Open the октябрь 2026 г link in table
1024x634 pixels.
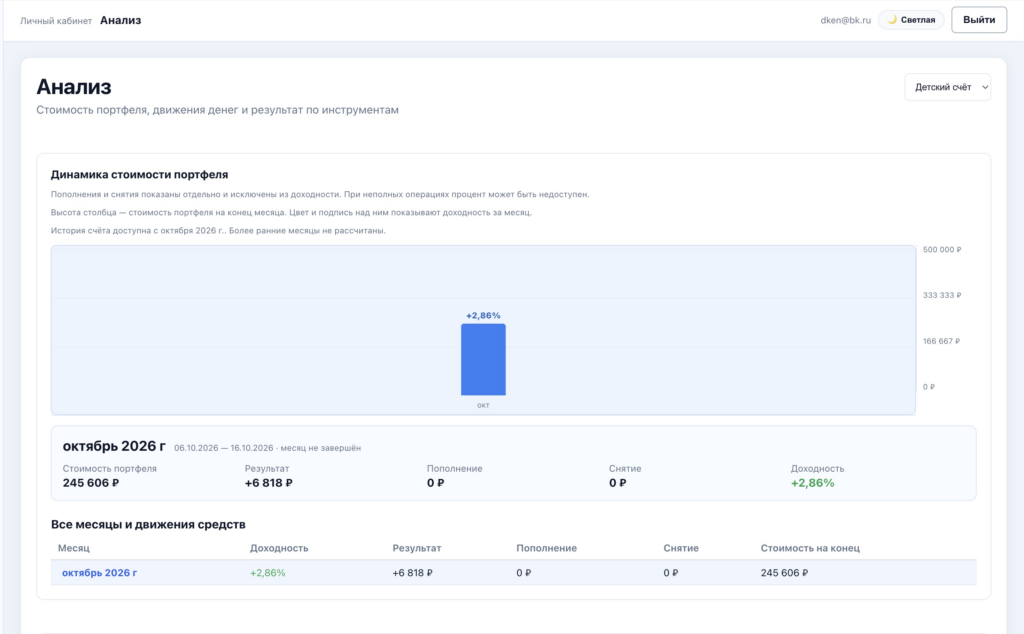(x=99, y=573)
